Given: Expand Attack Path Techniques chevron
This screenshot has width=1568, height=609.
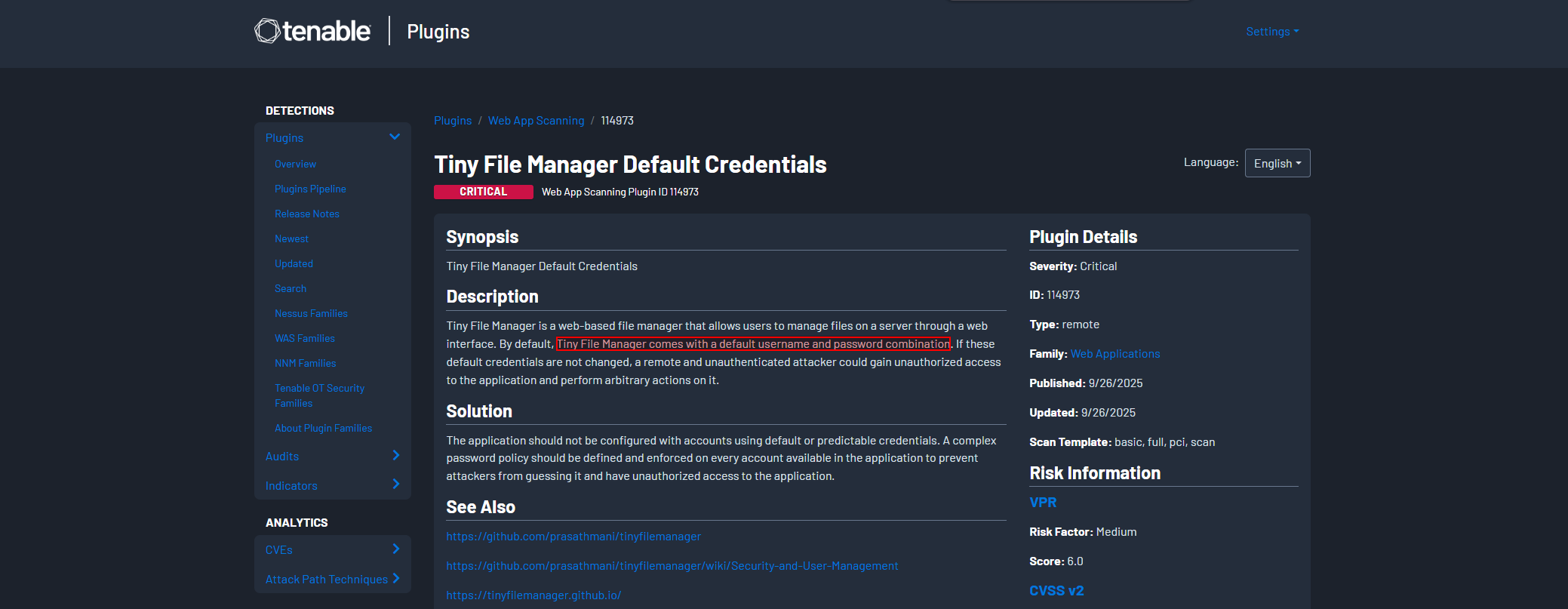Looking at the screenshot, I should (x=395, y=579).
